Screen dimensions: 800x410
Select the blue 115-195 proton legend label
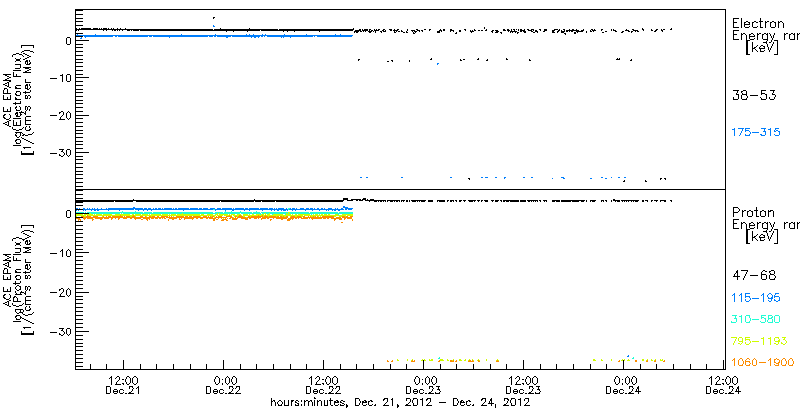pos(756,298)
